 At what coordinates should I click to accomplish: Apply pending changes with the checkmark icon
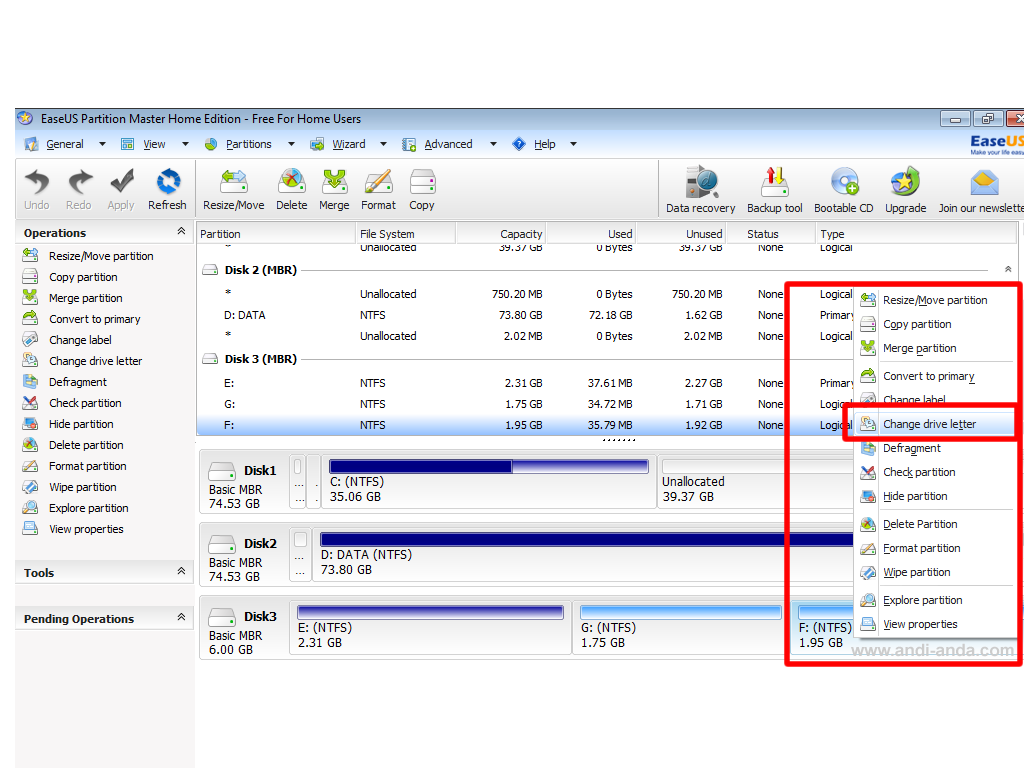pos(121,188)
